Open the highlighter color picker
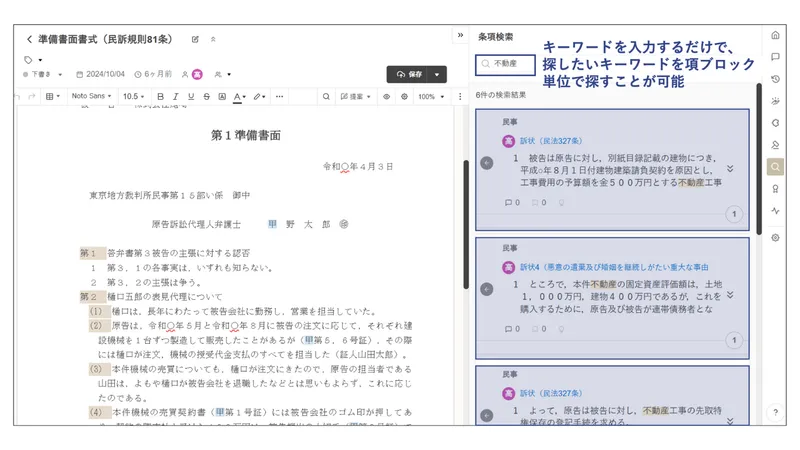Image resolution: width=800 pixels, height=450 pixels. point(259,96)
